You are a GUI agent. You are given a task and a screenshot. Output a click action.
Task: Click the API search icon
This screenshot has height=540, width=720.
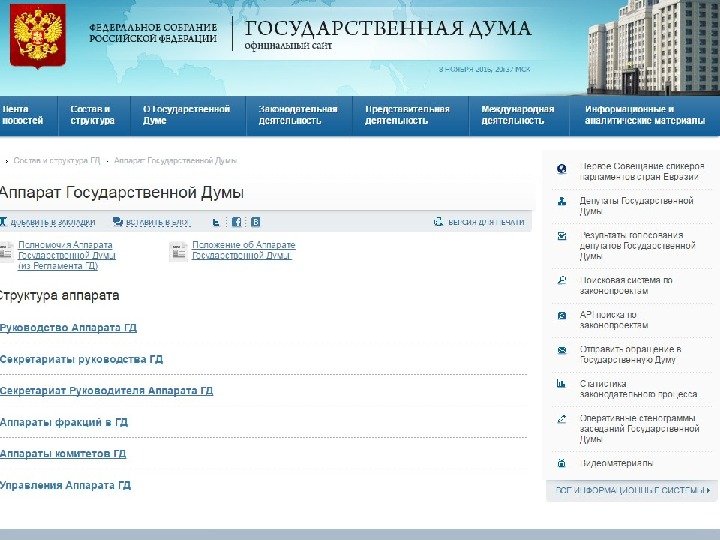[x=562, y=315]
